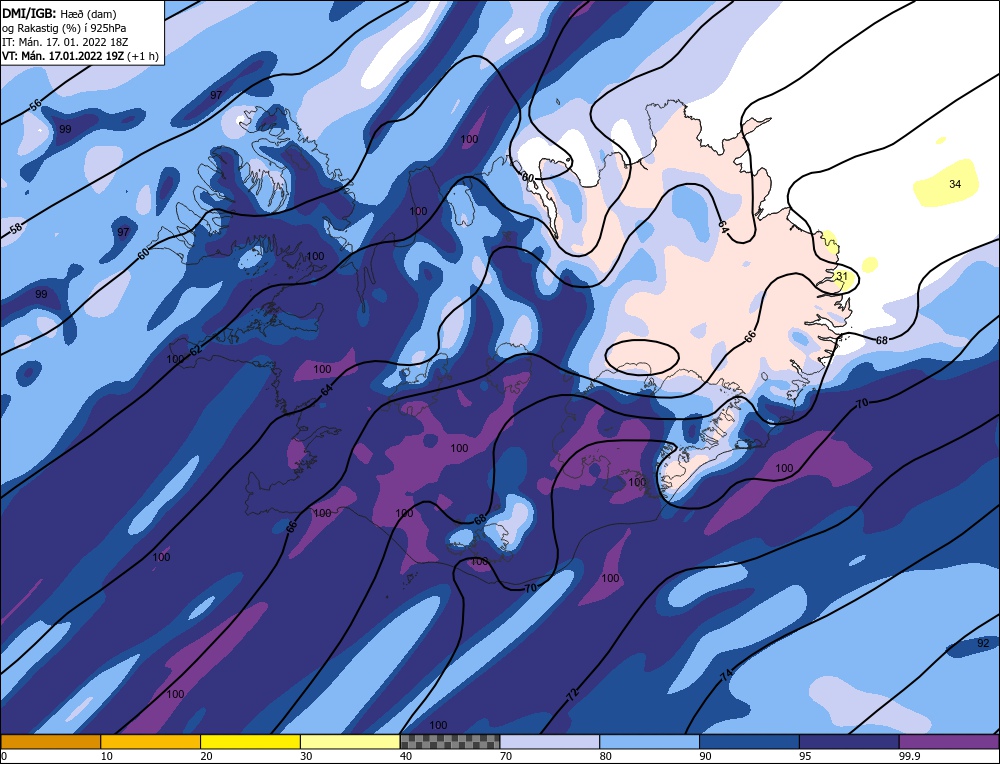Pick the light blue 80–90 legend swatch

pyautogui.click(x=649, y=741)
